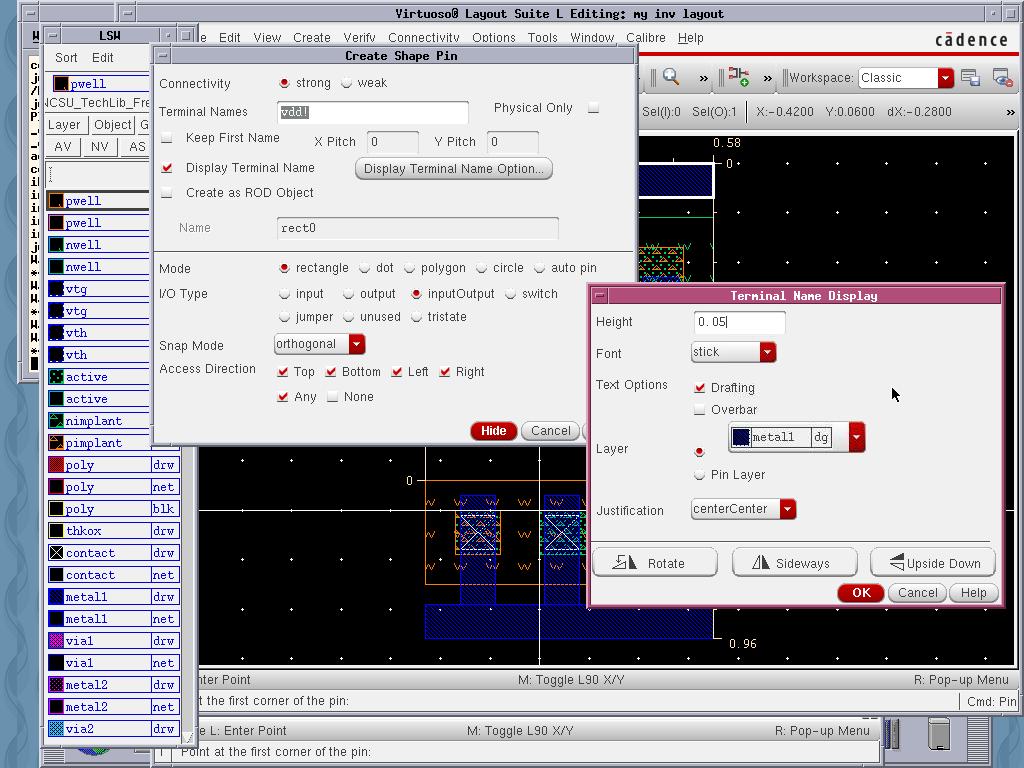Screen dimensions: 1024x768
Task: Open the LSW Edit menu
Action: 102,57
